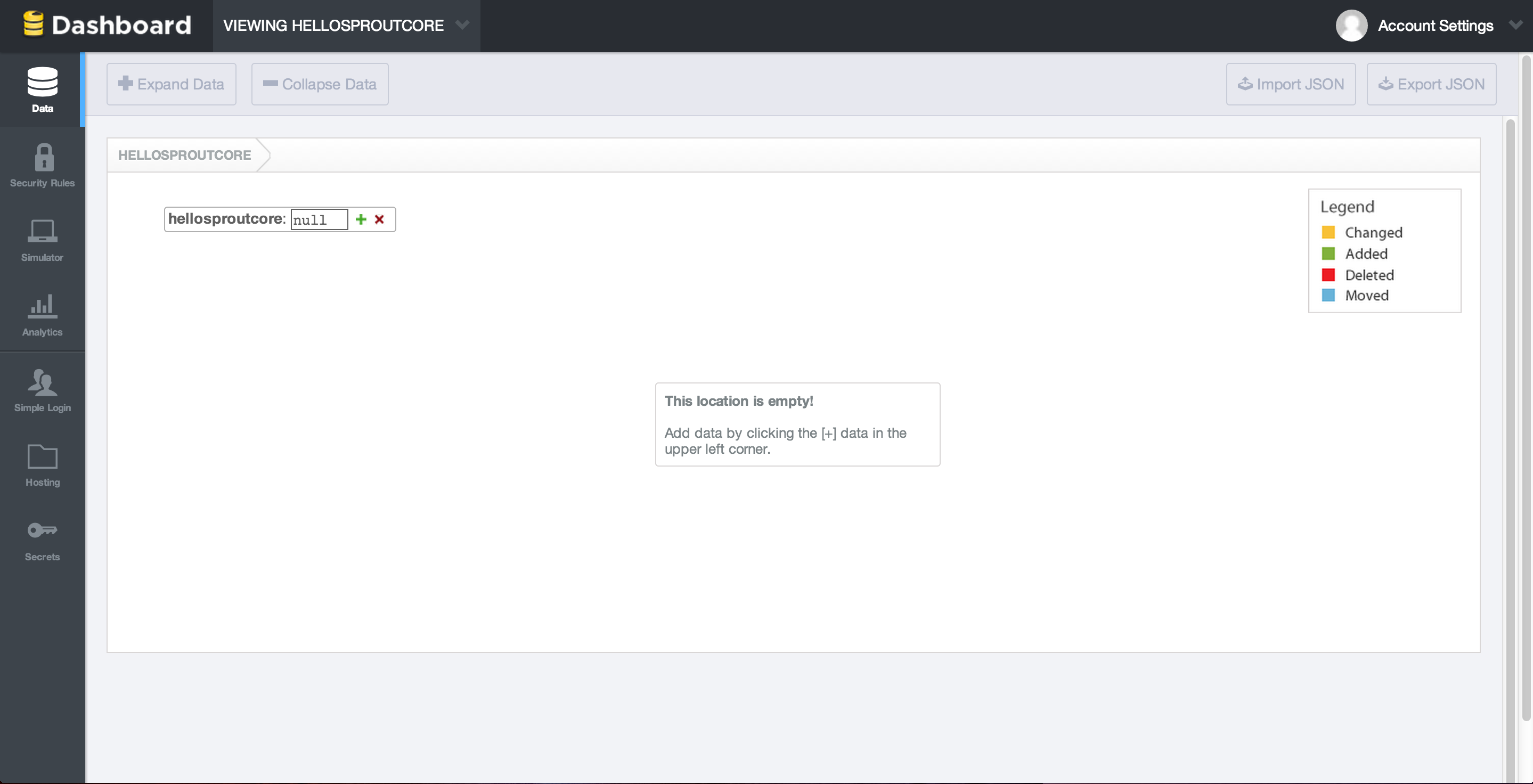This screenshot has height=784, width=1533.
Task: Open the Data section in the sidebar
Action: [42, 89]
